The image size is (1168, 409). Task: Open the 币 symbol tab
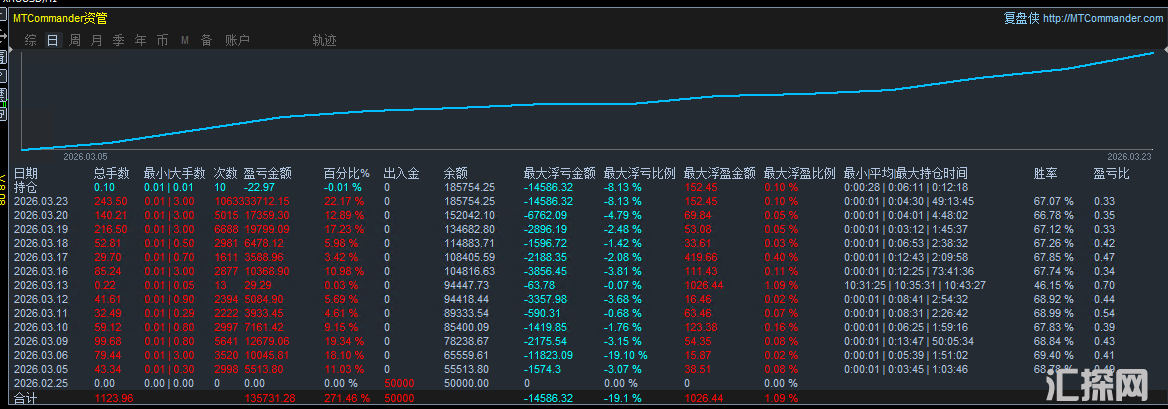tap(162, 40)
